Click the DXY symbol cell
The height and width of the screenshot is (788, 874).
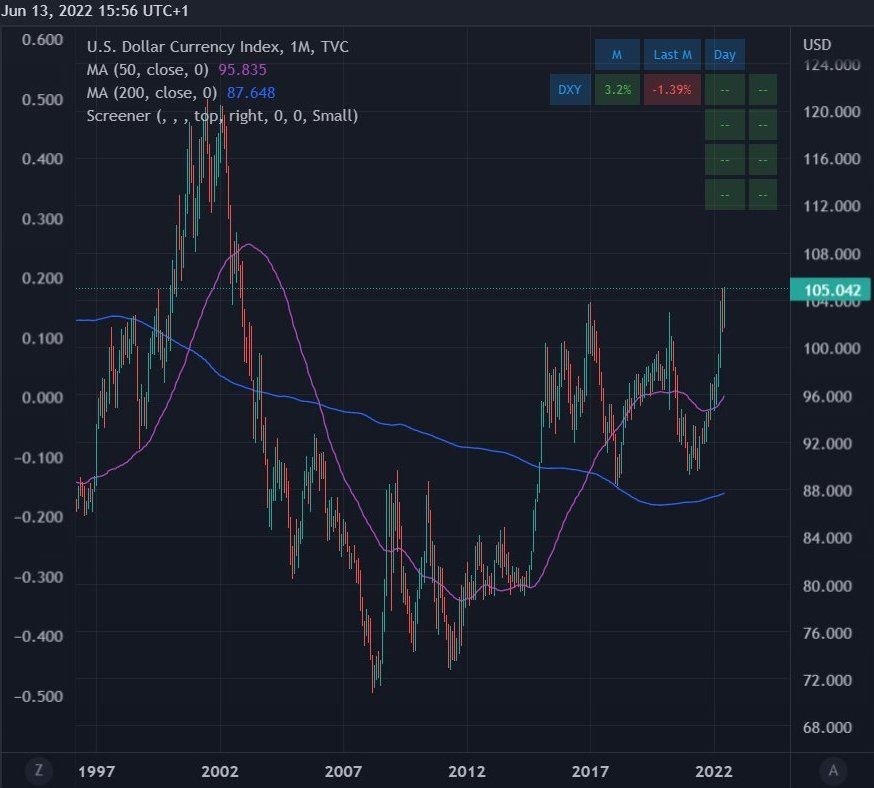(569, 90)
